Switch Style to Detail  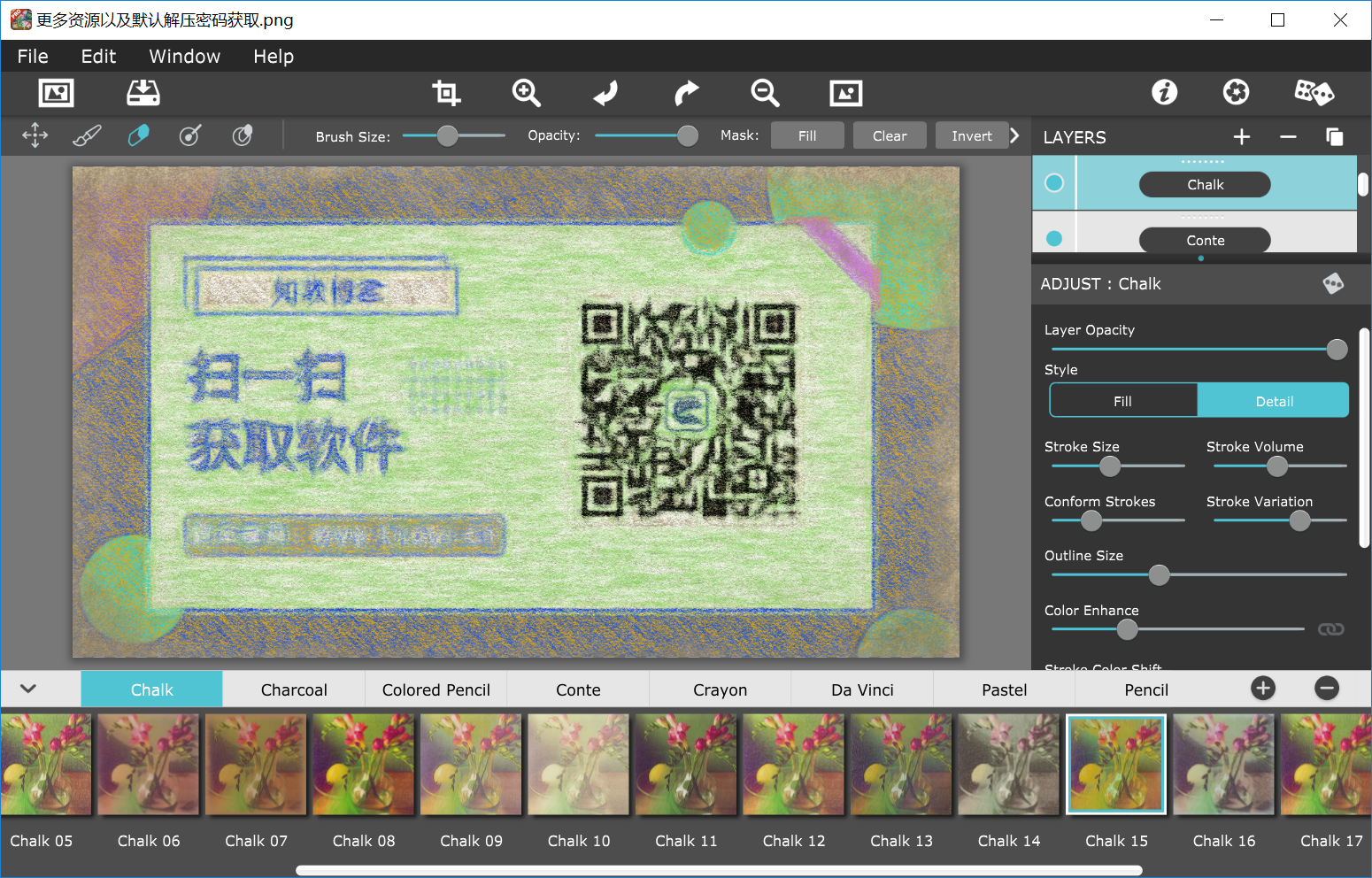[x=1274, y=401]
